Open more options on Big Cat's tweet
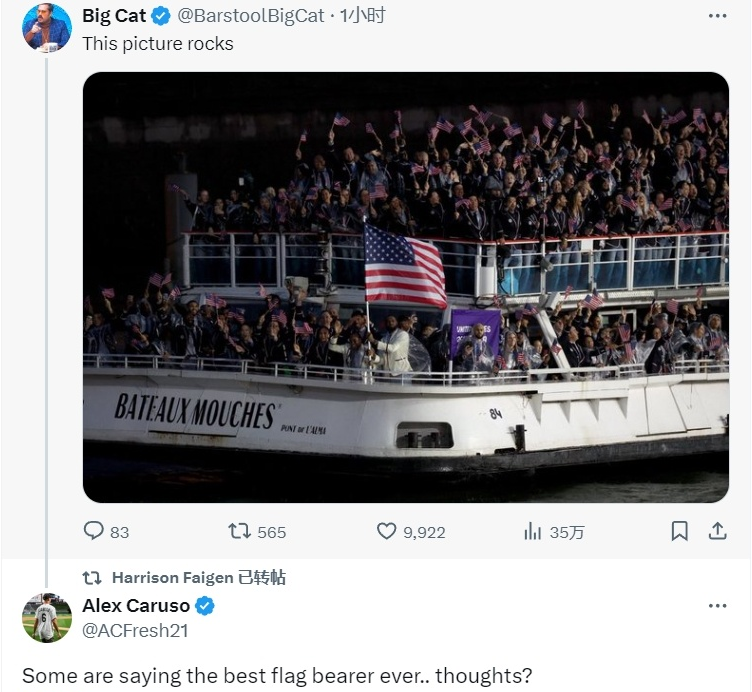Image resolution: width=752 pixels, height=692 pixels. [717, 16]
